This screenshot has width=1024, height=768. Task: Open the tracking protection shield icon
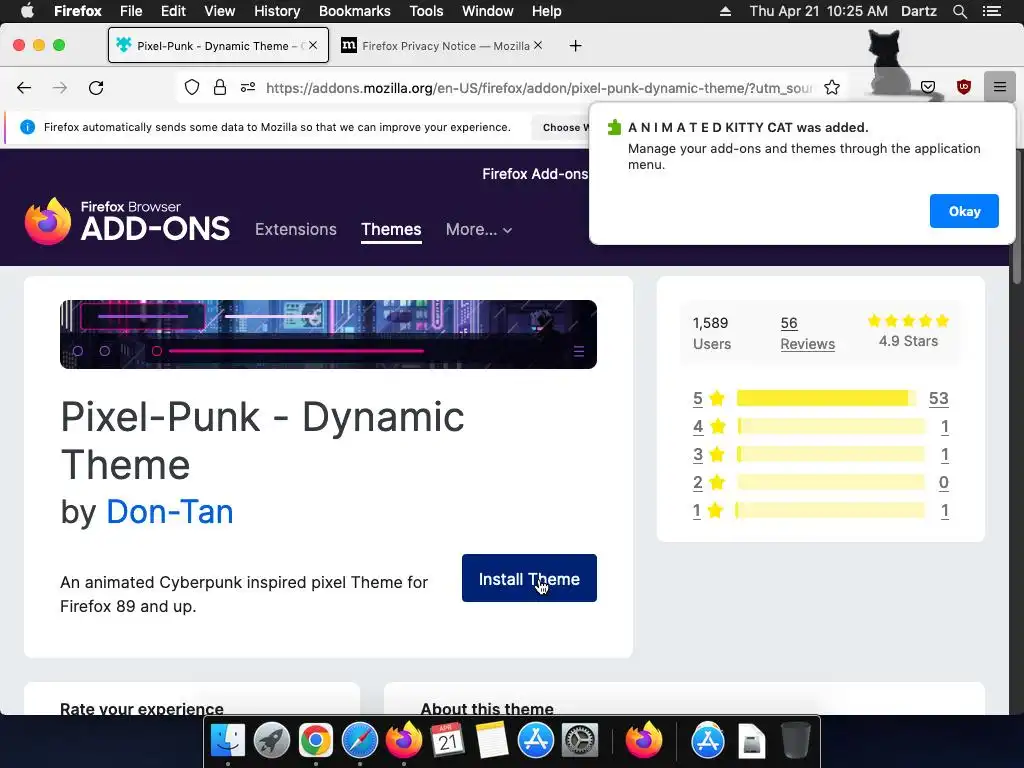point(191,88)
